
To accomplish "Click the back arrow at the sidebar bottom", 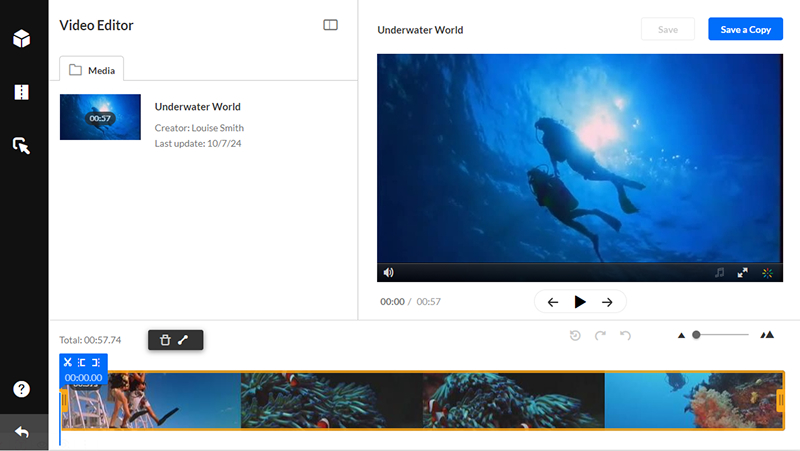I will click(21, 432).
